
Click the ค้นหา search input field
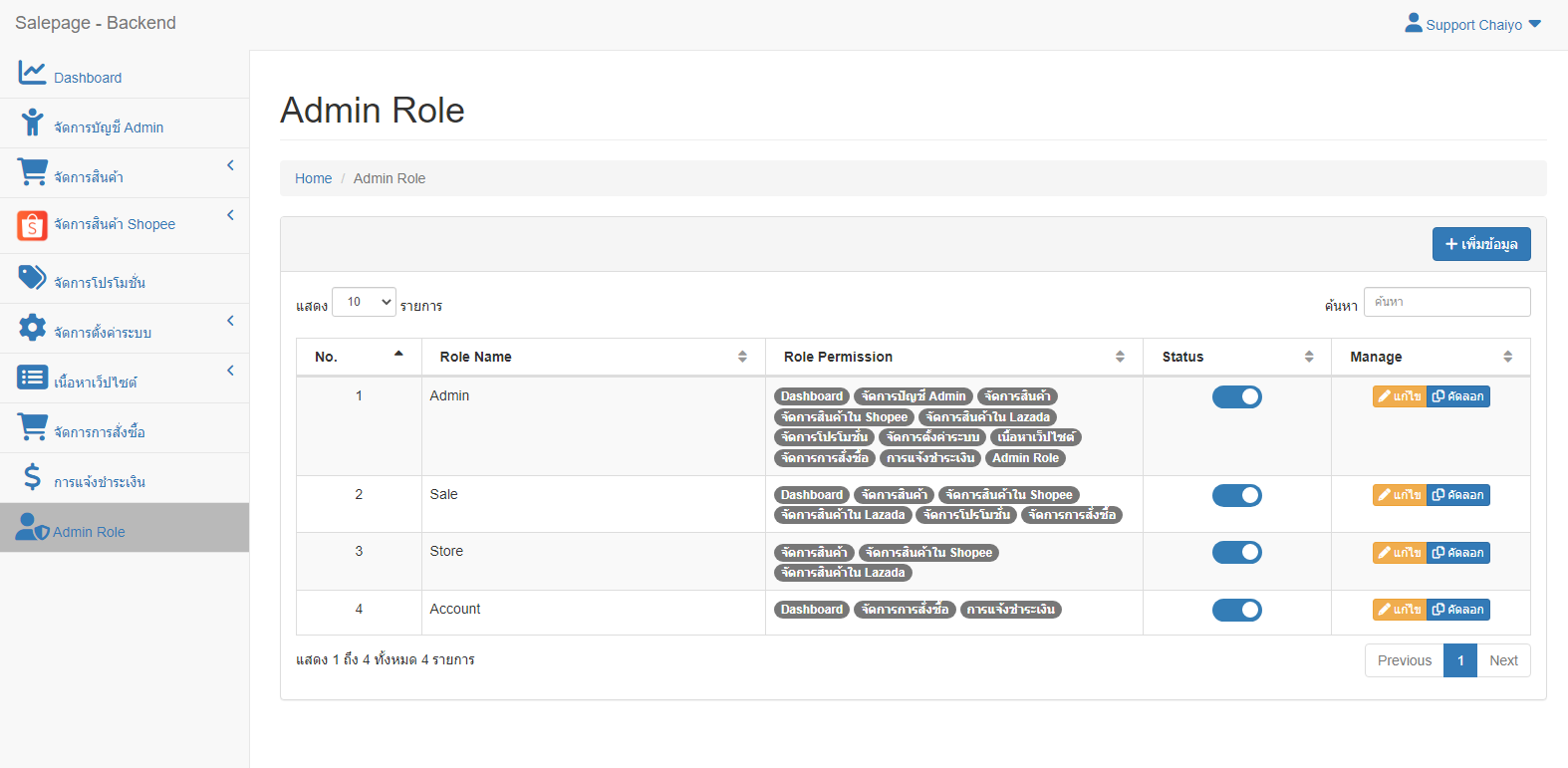1446,302
